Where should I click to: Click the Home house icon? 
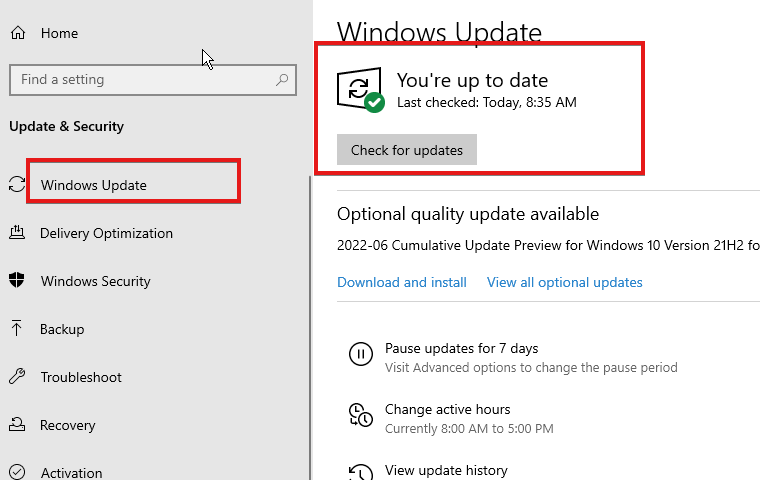[x=18, y=33]
